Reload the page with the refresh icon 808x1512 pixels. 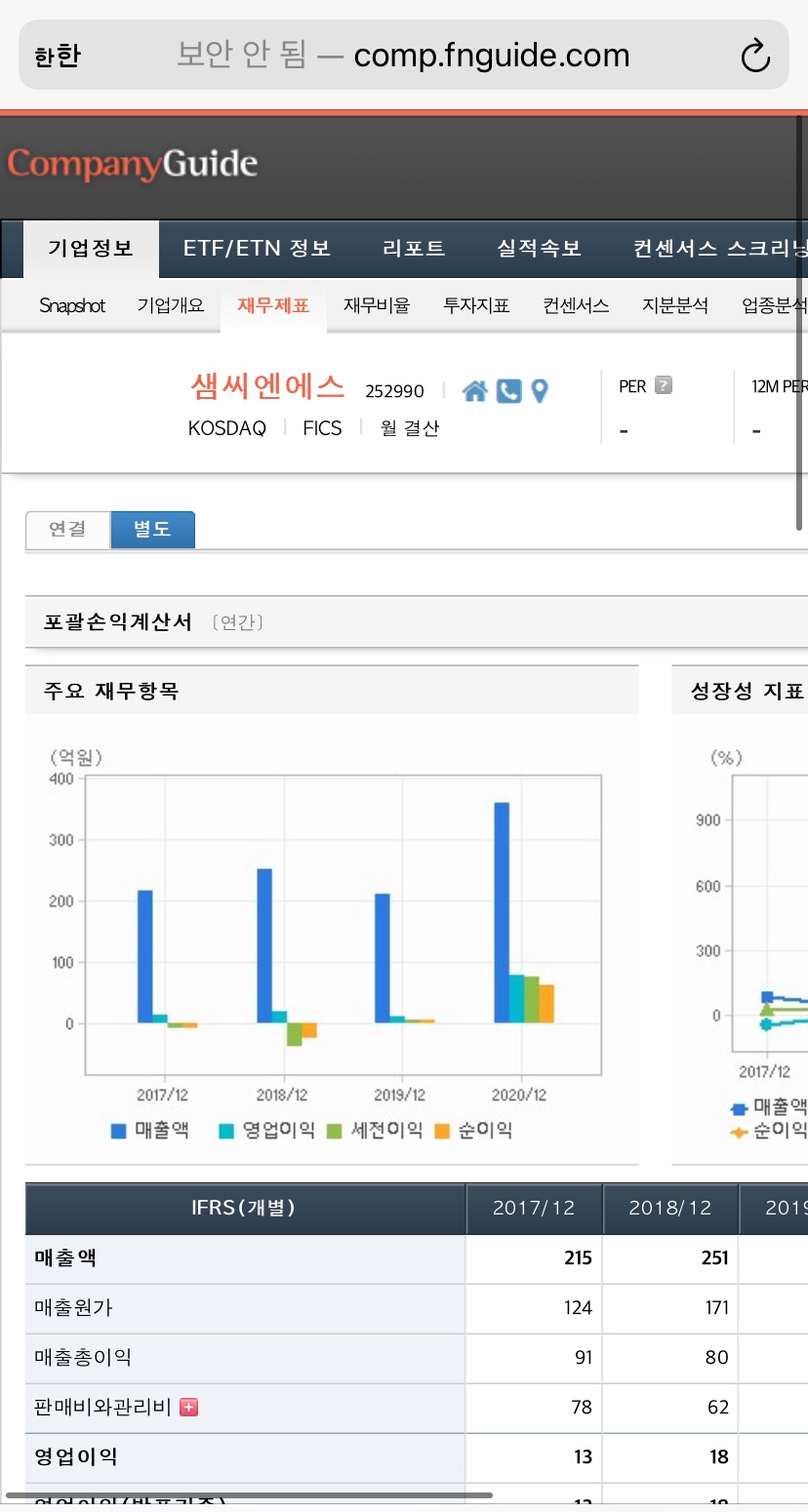tap(755, 56)
